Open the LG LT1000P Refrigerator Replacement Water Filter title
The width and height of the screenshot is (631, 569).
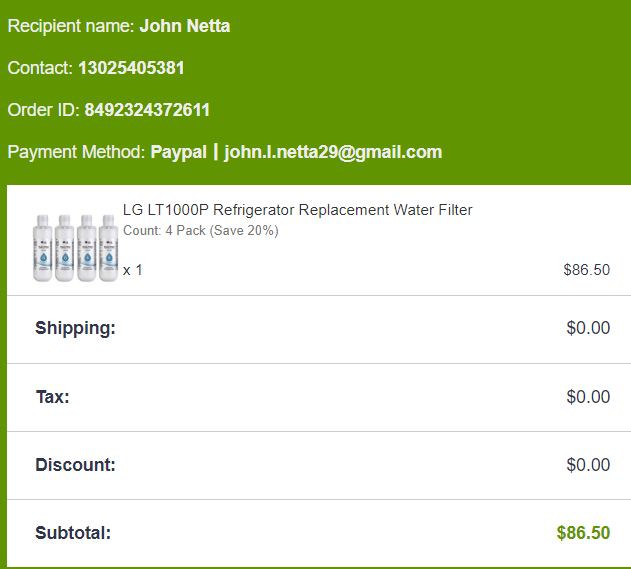[297, 210]
